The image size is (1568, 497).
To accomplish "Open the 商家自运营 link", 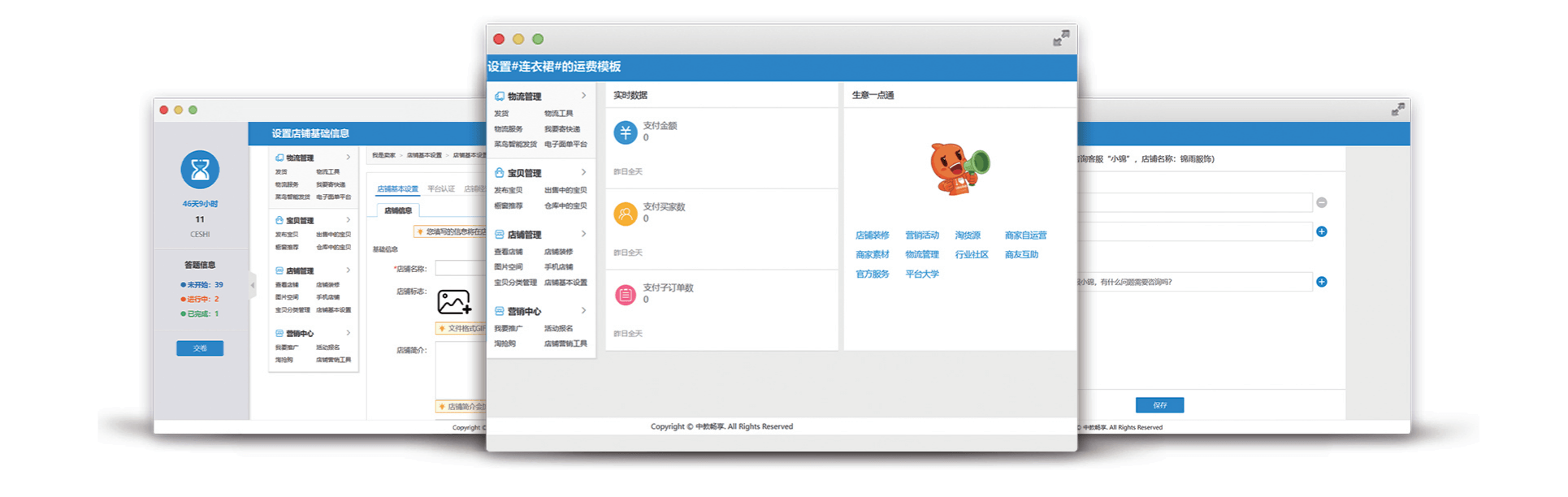I will pos(1025,235).
